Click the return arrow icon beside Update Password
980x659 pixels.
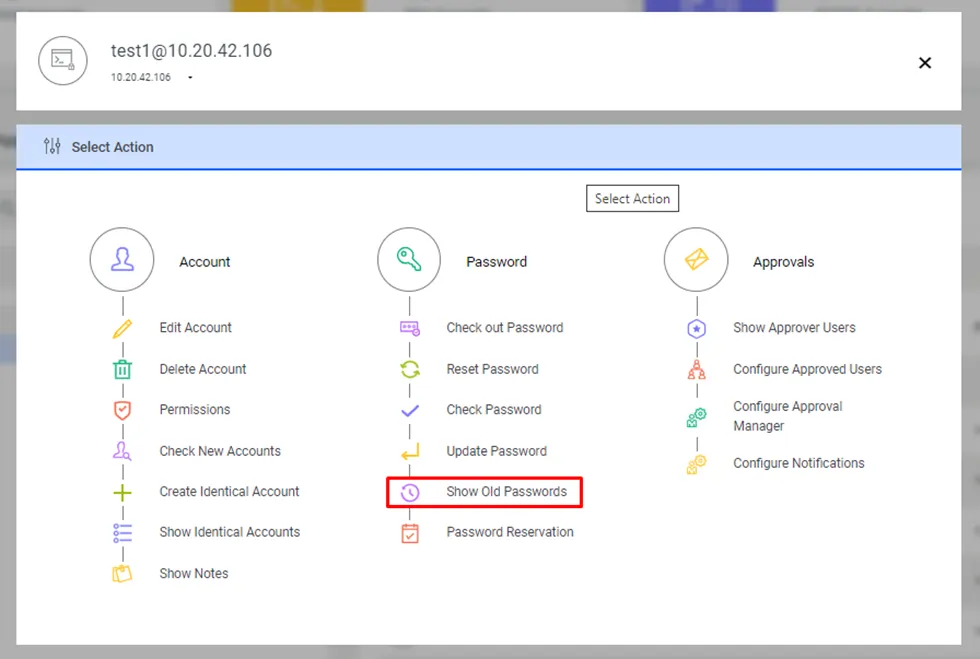click(x=410, y=451)
